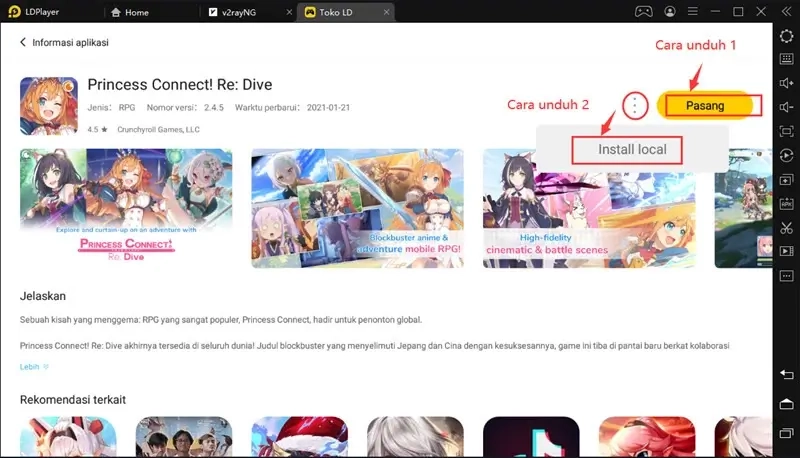Click the Jelaskan section heading
This screenshot has width=800, height=458.
(43, 296)
